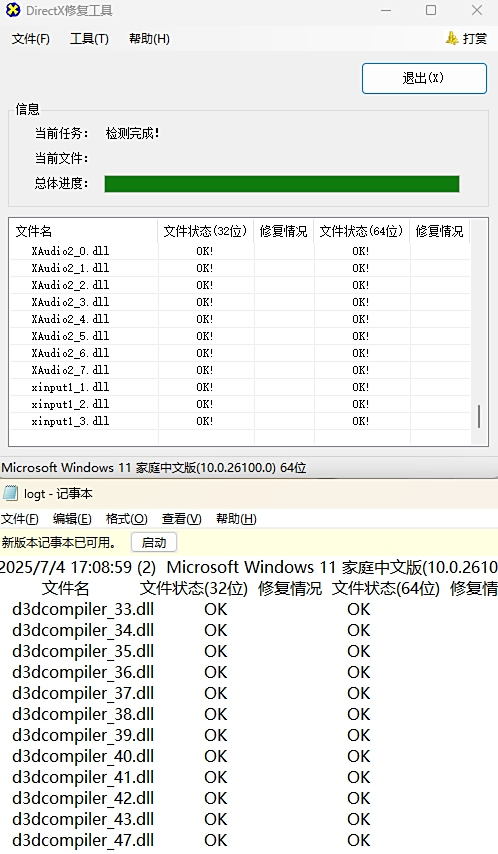The image size is (498, 854).
Task: Select the xinput1_3.dll row
Action: (240, 421)
